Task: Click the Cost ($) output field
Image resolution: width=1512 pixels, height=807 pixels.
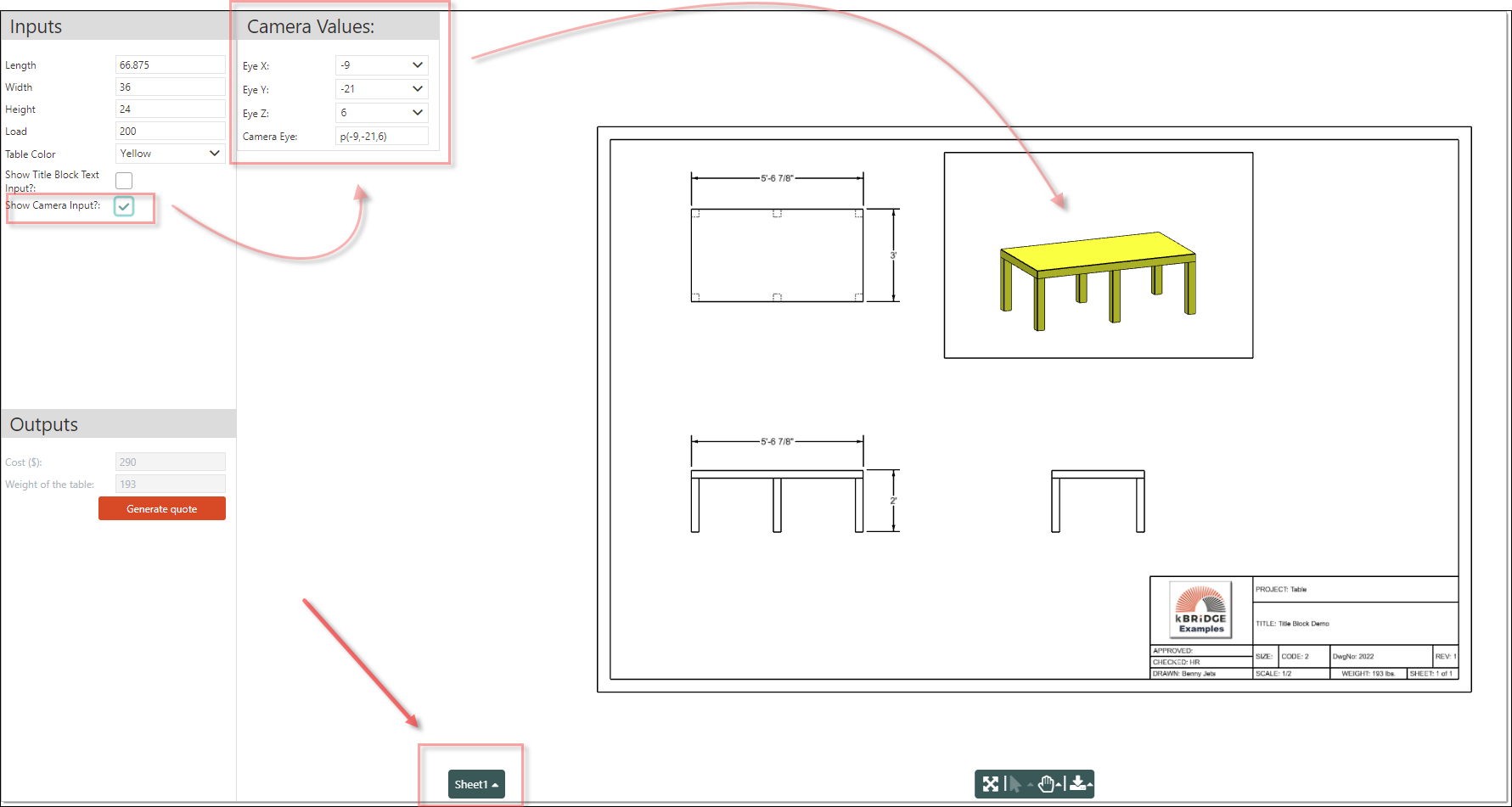Action: point(170,462)
